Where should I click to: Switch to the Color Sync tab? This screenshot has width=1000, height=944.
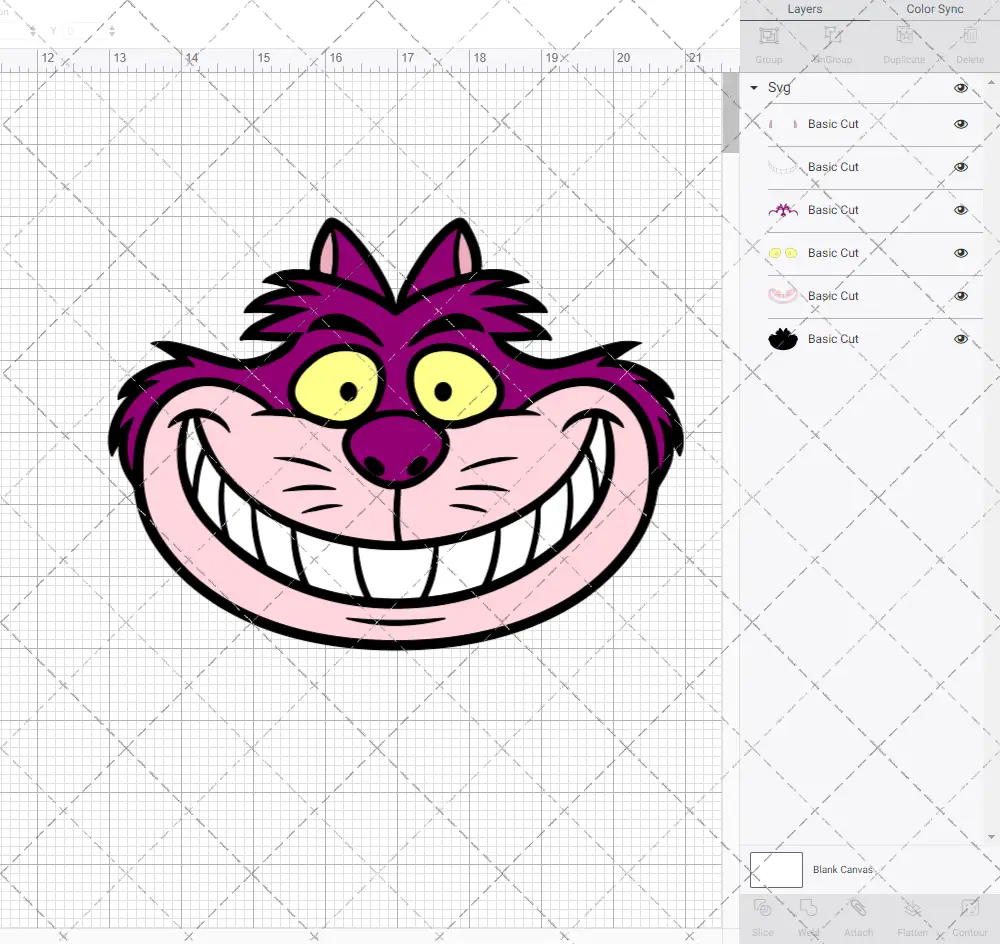click(934, 10)
